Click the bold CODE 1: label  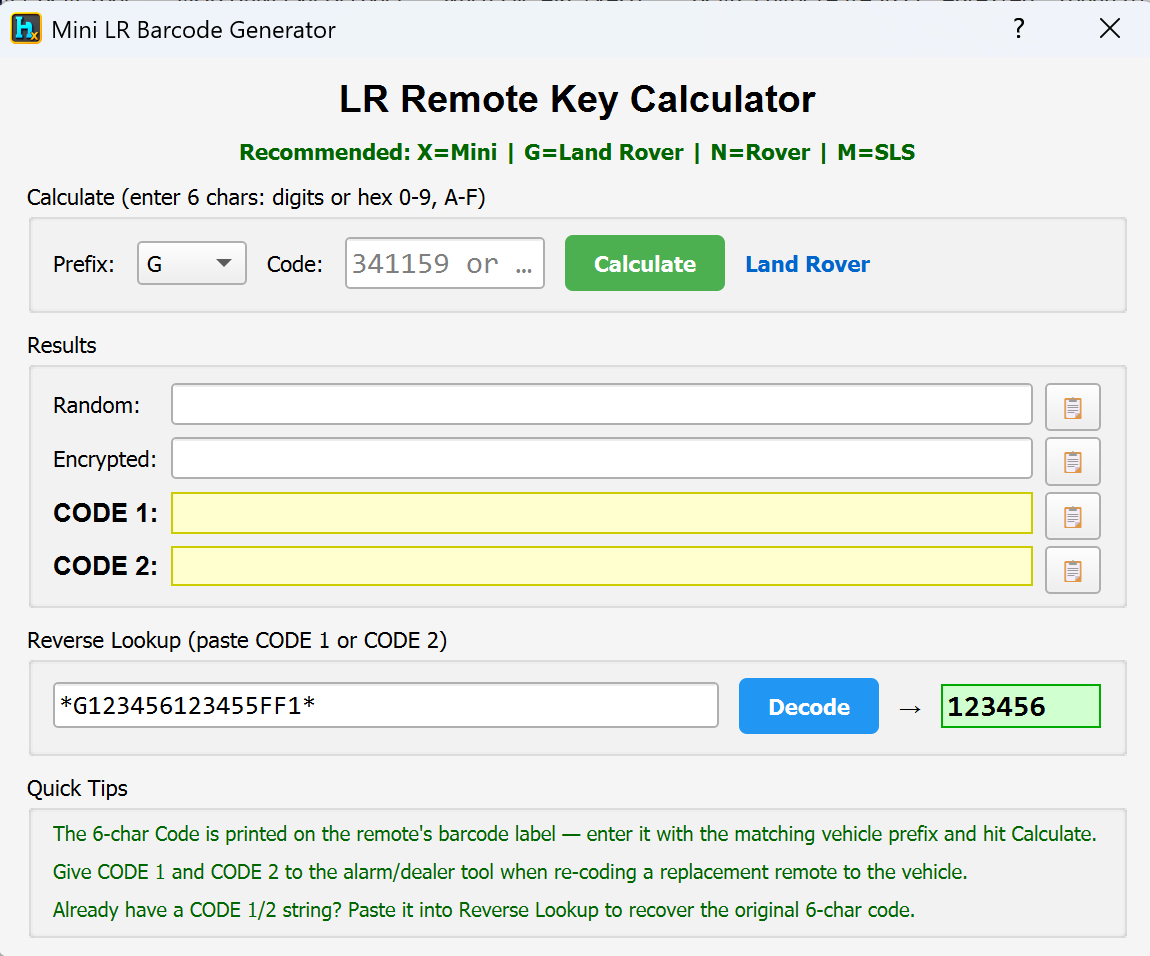click(x=105, y=513)
